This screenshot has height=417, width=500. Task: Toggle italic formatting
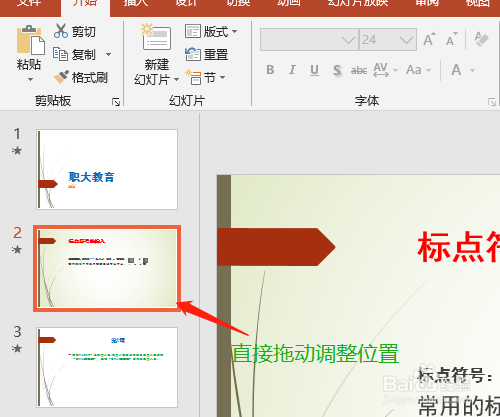pyautogui.click(x=292, y=70)
